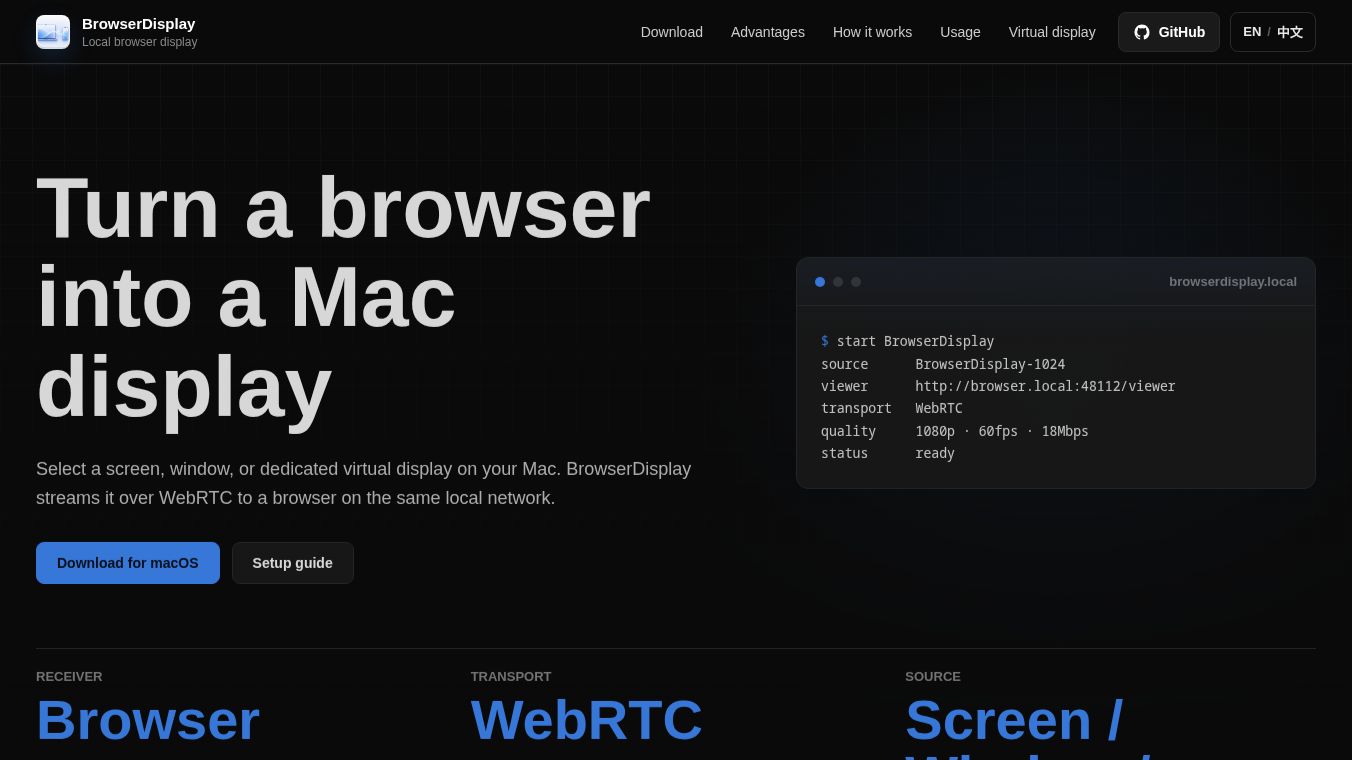Click the large Browser stat heading
1352x760 pixels.
(148, 720)
